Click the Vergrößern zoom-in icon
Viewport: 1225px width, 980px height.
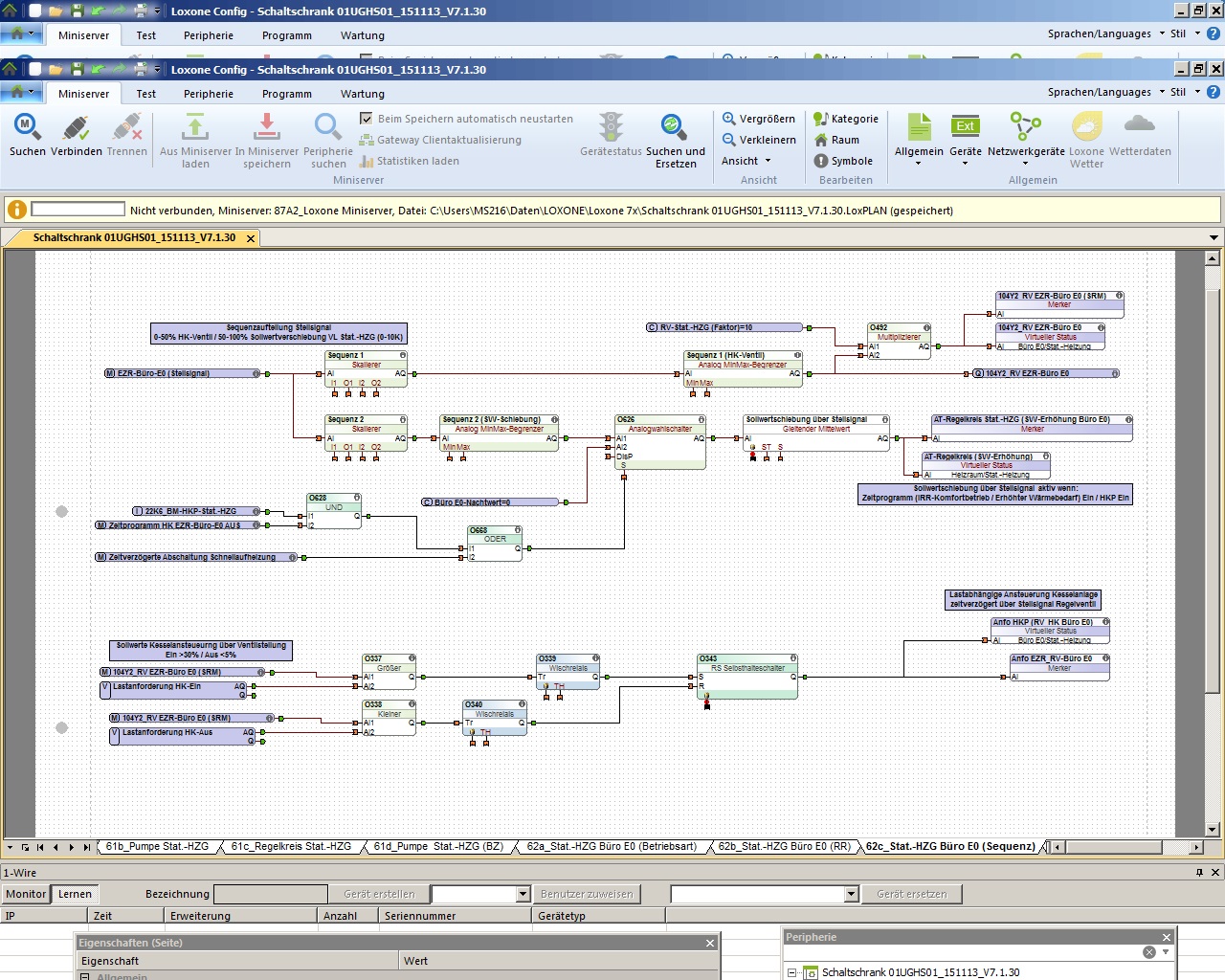point(729,119)
